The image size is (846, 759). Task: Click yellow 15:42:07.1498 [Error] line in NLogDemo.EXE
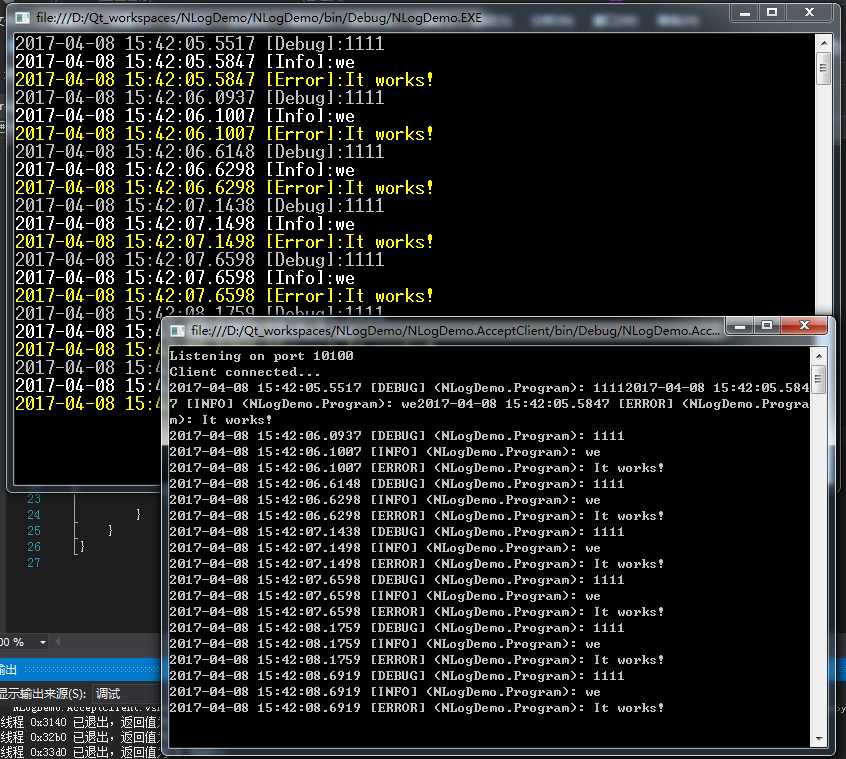pos(224,242)
